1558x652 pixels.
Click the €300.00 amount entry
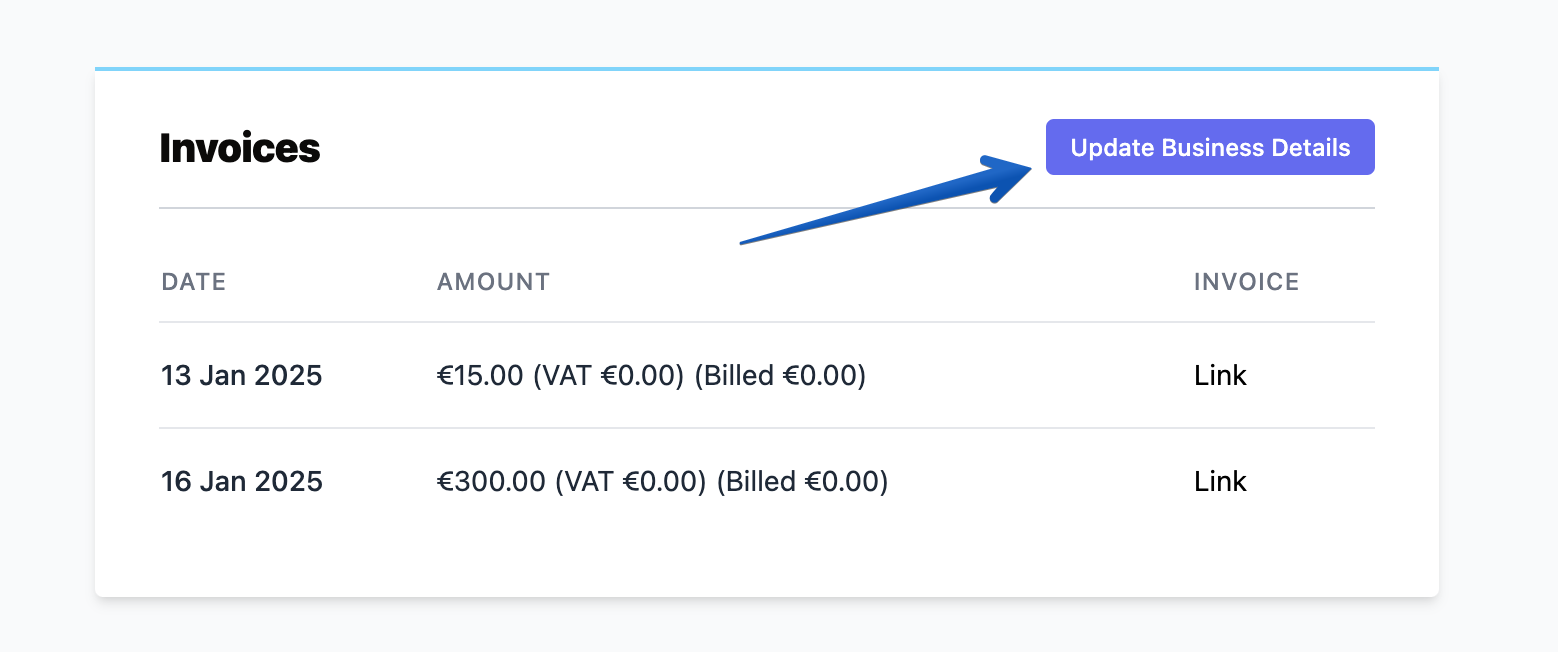click(488, 481)
